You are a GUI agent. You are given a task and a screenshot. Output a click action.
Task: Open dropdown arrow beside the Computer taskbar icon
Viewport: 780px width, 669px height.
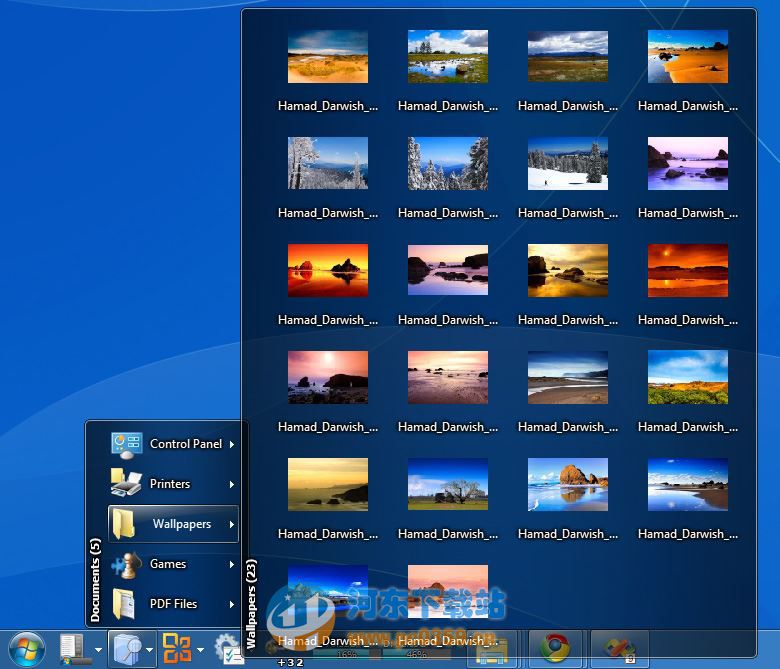pos(98,650)
